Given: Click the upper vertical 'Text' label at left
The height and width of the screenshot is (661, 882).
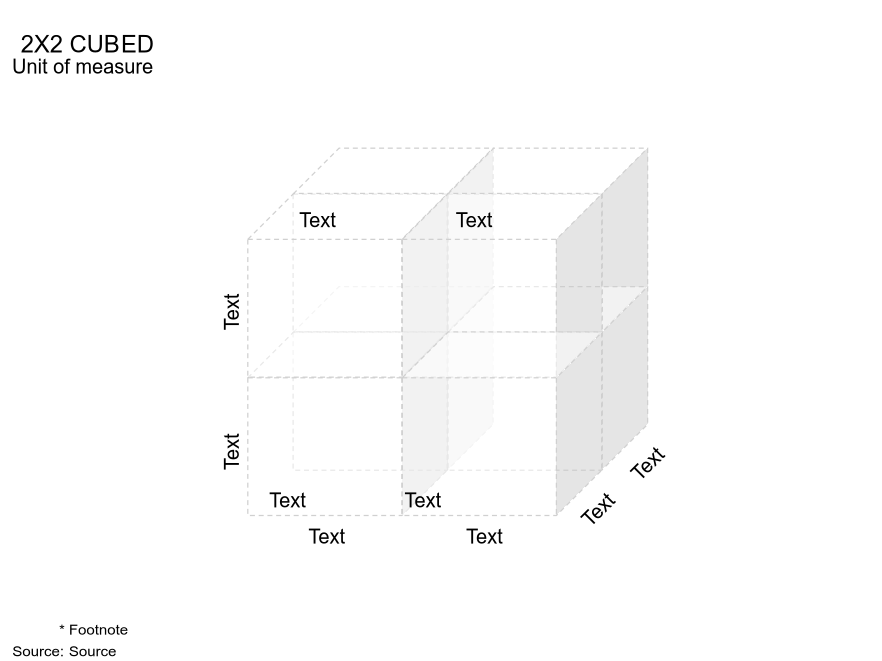Looking at the screenshot, I should pos(232,311).
